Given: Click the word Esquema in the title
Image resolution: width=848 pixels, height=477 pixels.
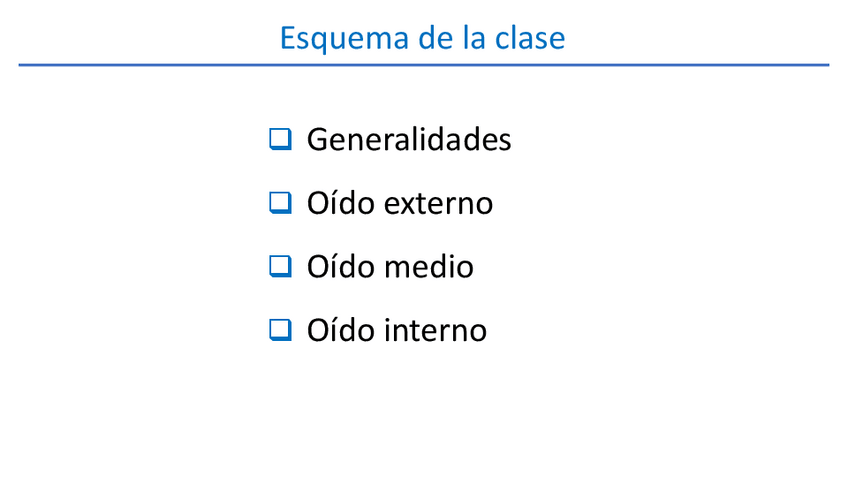Looking at the screenshot, I should tap(332, 38).
